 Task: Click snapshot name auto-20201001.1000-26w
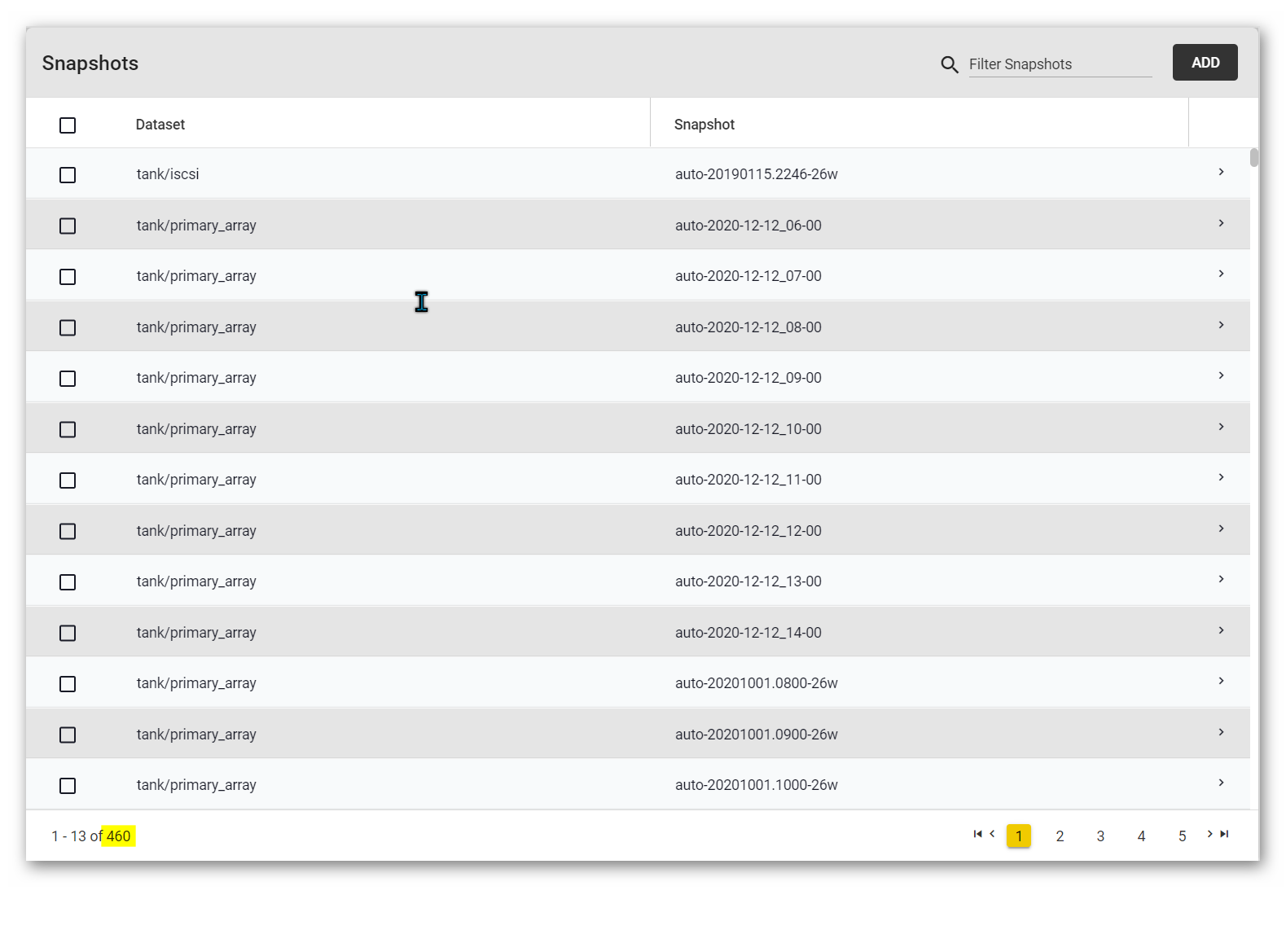(757, 785)
